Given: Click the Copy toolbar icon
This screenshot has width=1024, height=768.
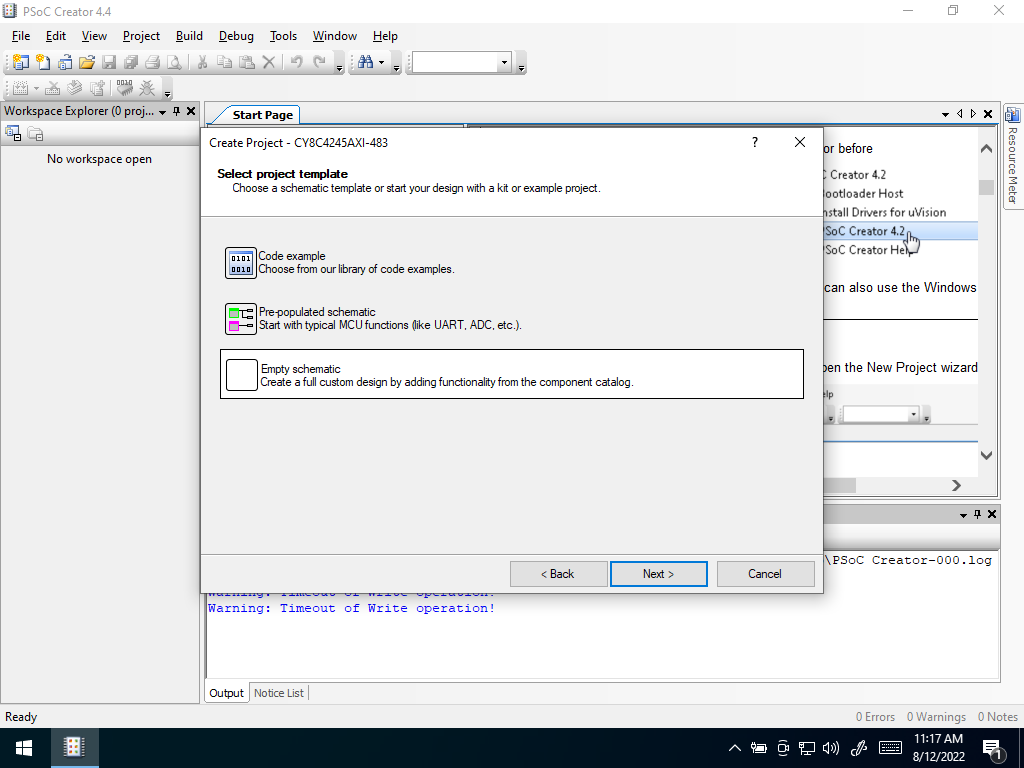Looking at the screenshot, I should point(224,62).
